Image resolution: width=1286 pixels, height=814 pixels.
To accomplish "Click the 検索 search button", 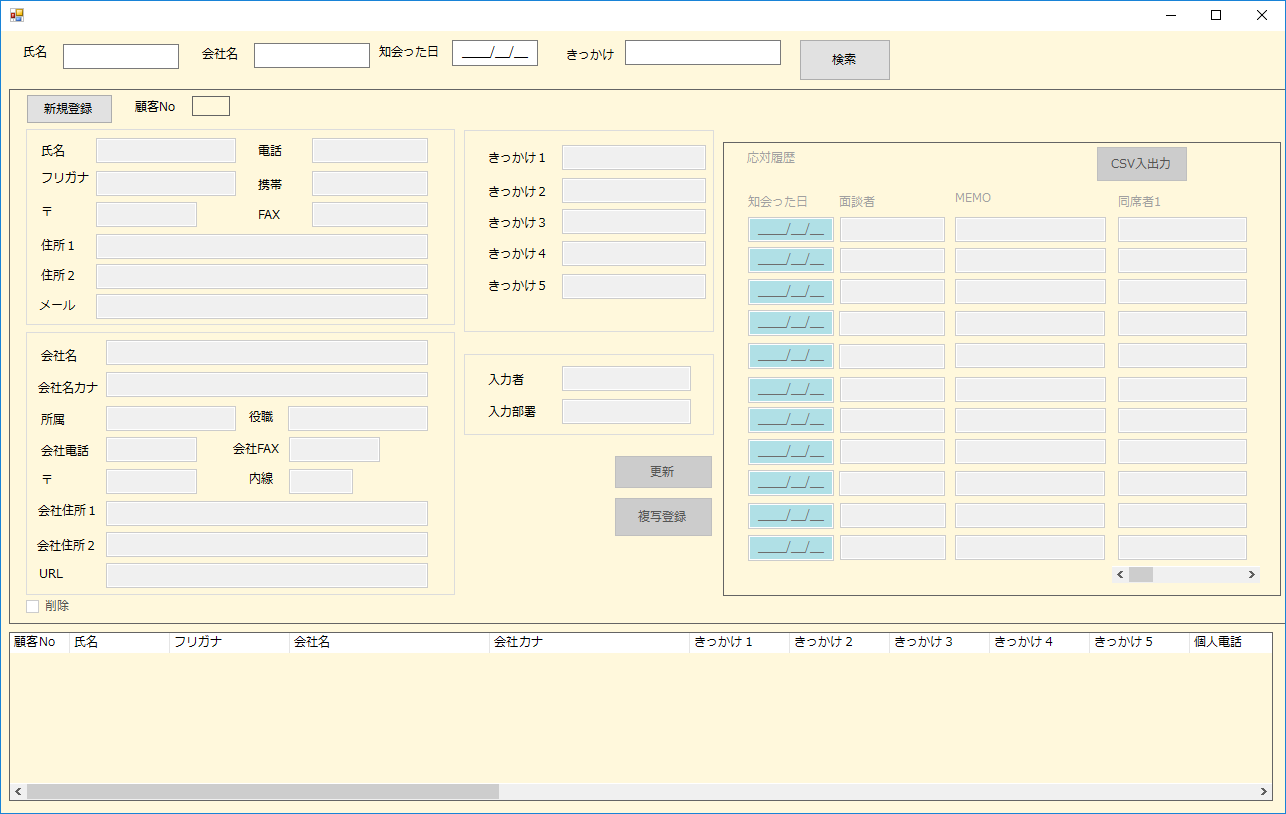I will coord(844,60).
